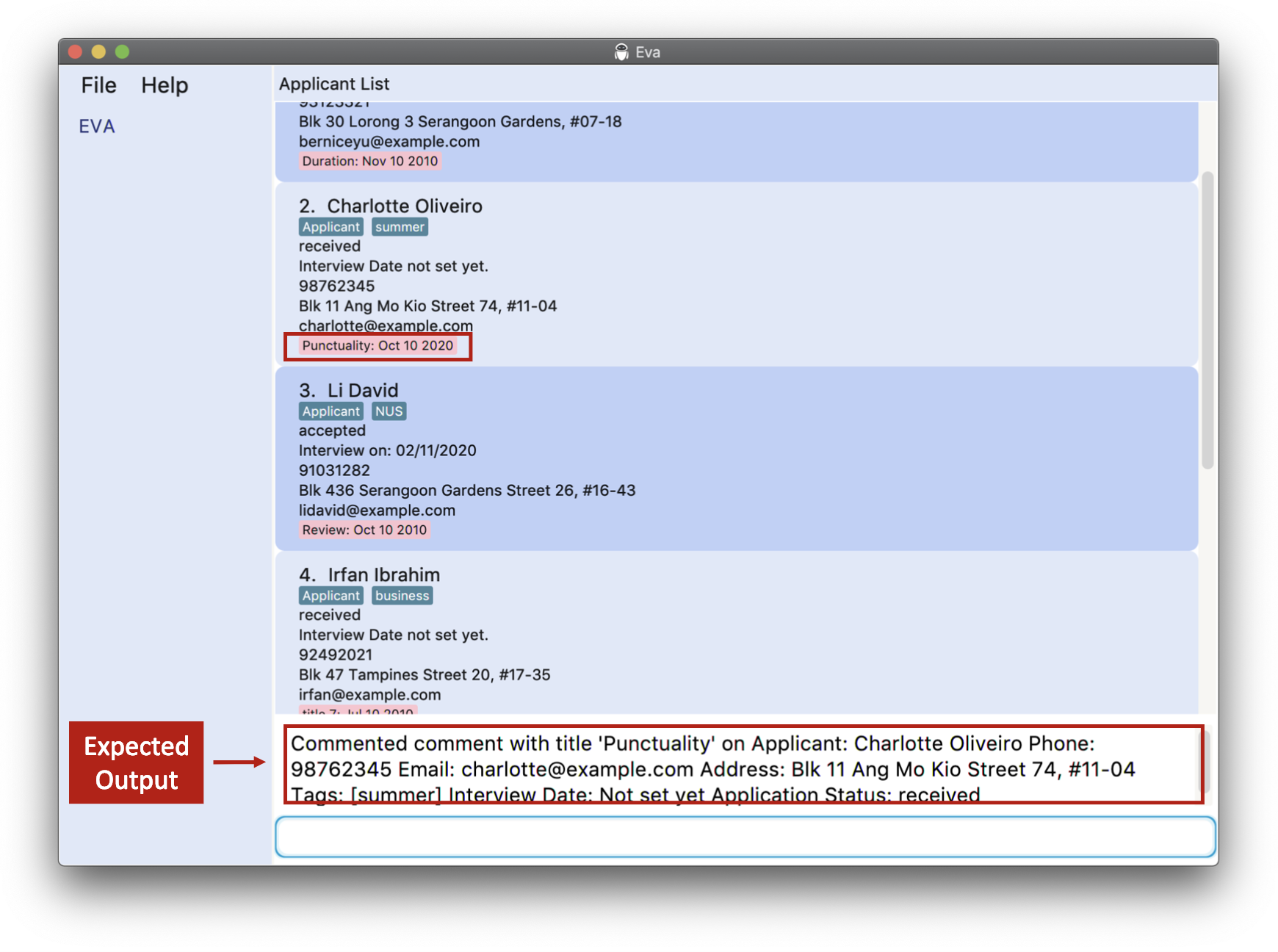The height and width of the screenshot is (952, 1278).
Task: Click phone number 92492021
Action: click(336, 655)
